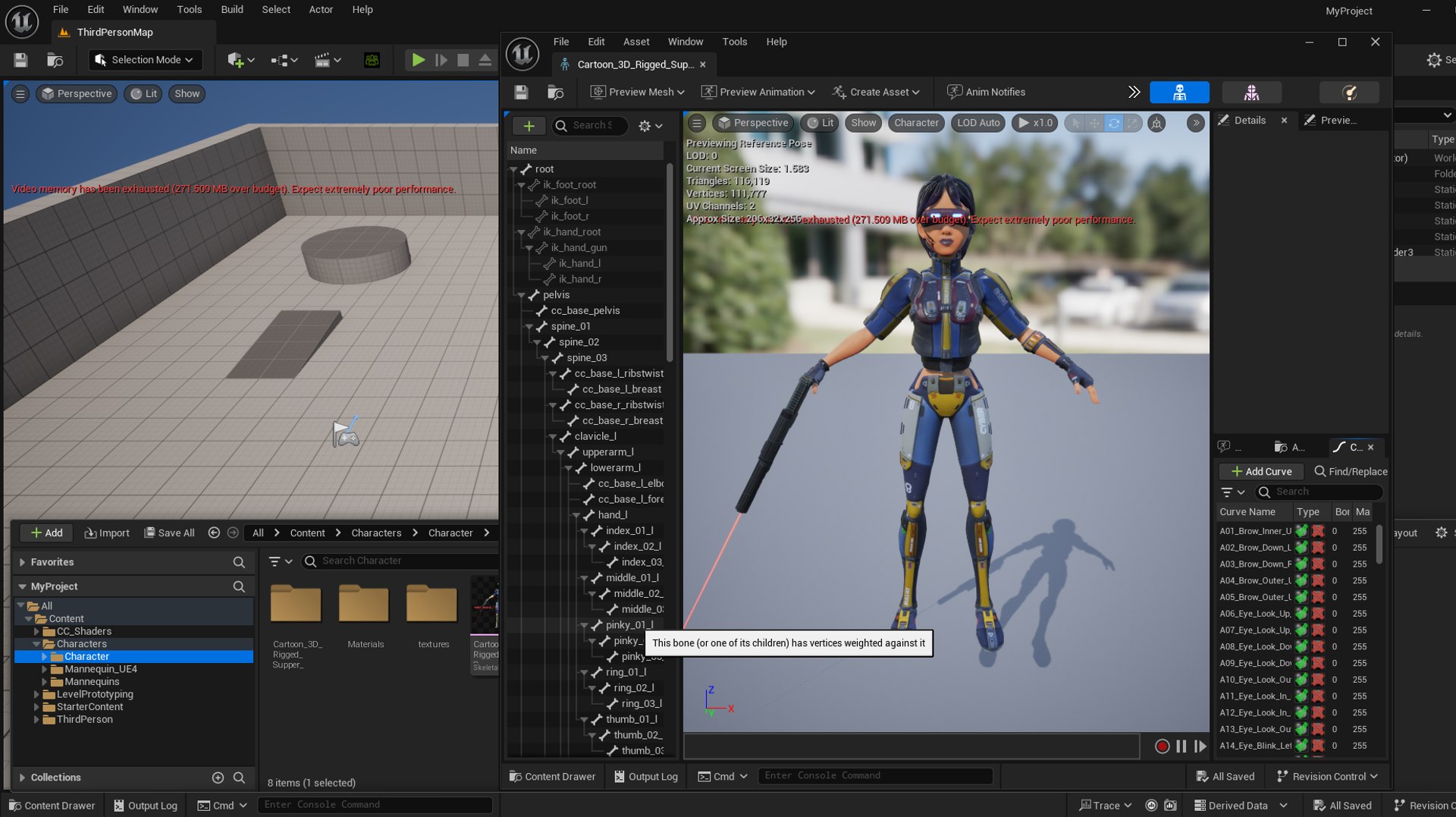Click the Add Curve button
1456x817 pixels.
point(1261,471)
